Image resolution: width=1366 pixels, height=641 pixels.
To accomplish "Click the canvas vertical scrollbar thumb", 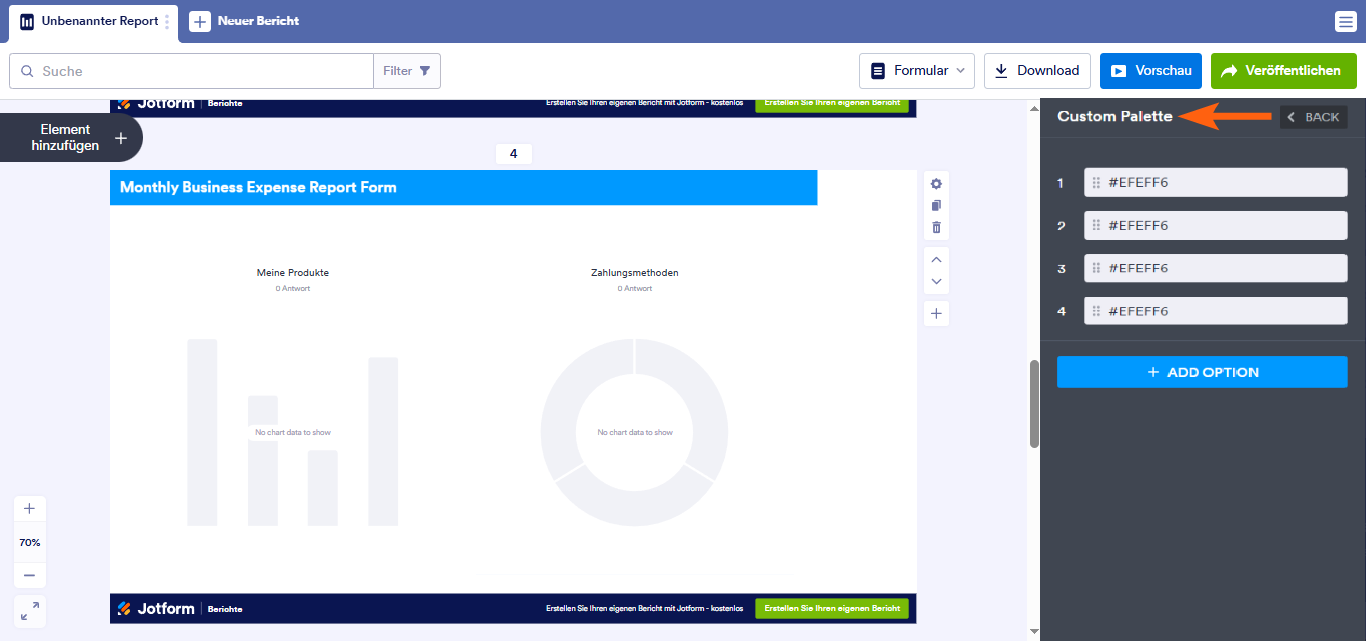I will (1034, 404).
